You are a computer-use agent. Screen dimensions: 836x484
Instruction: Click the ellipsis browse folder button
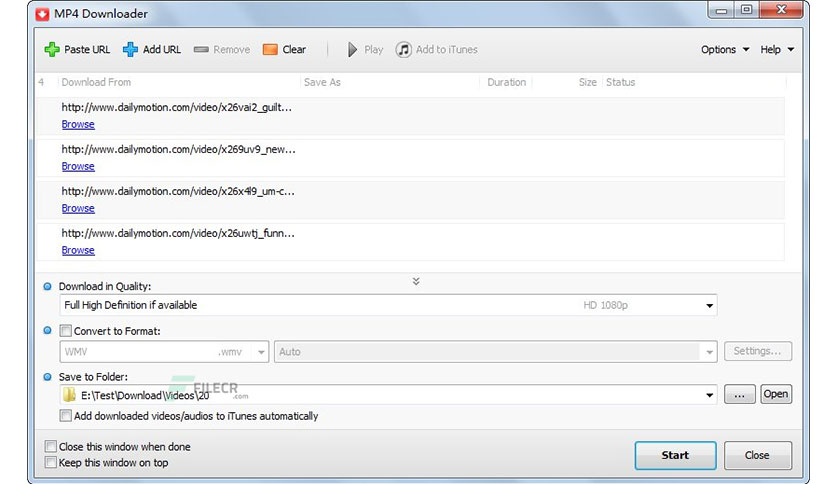click(x=739, y=394)
